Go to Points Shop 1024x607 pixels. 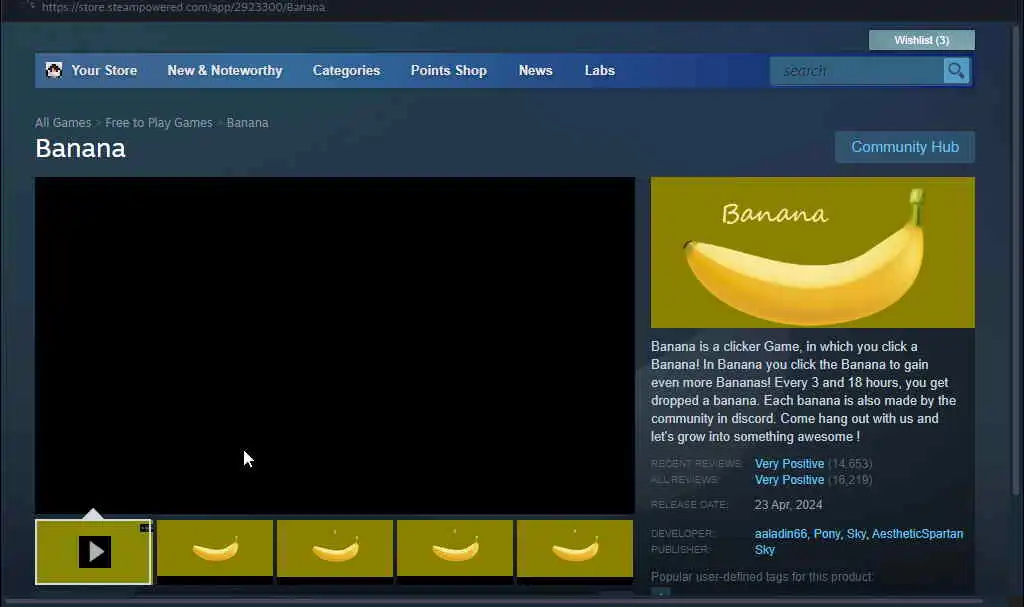click(449, 71)
